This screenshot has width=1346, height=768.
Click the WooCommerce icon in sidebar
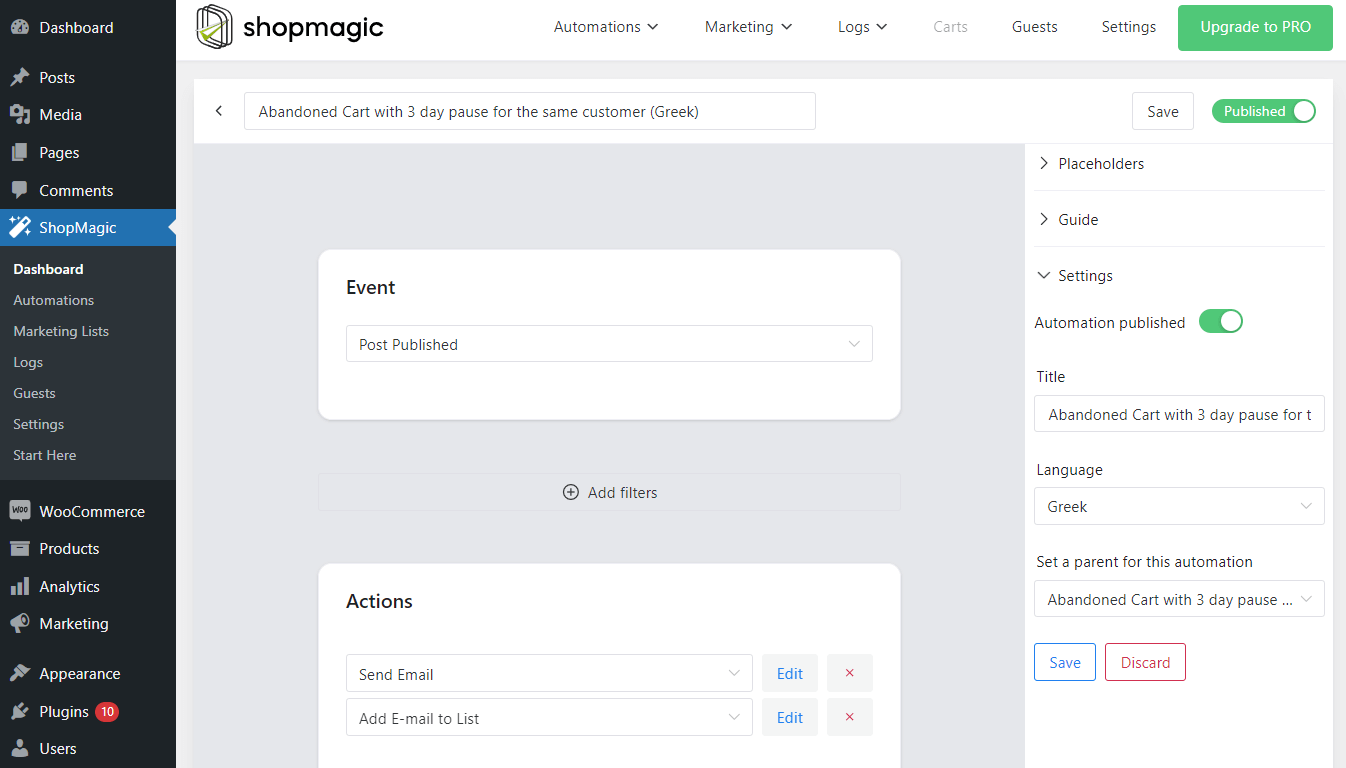coord(20,511)
